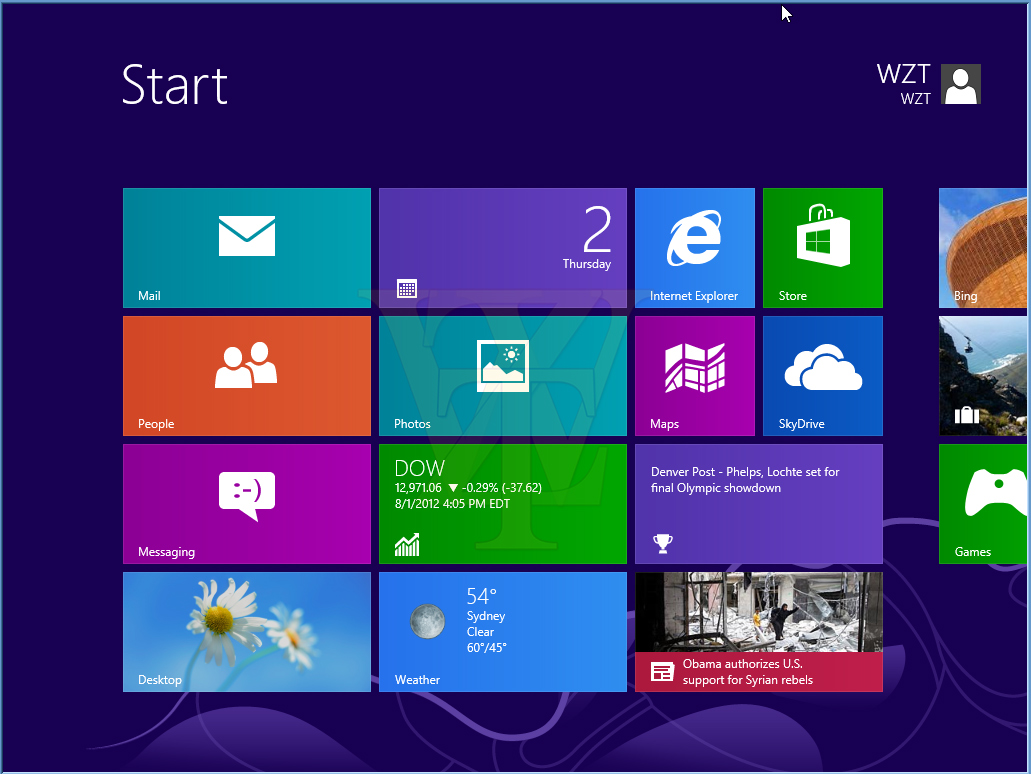This screenshot has width=1031, height=774.
Task: Open the Calendar tile showing Thursday 2
Action: coord(502,247)
